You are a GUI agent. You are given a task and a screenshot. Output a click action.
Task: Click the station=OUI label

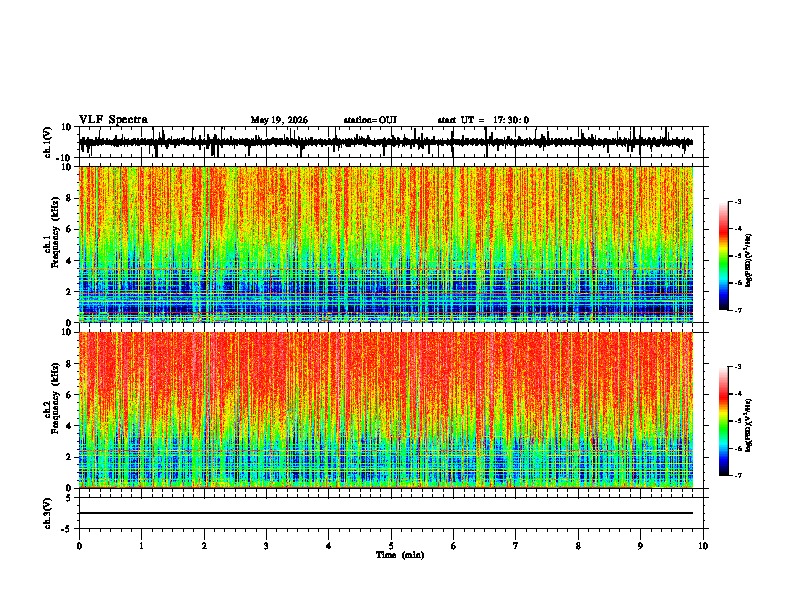(370, 120)
